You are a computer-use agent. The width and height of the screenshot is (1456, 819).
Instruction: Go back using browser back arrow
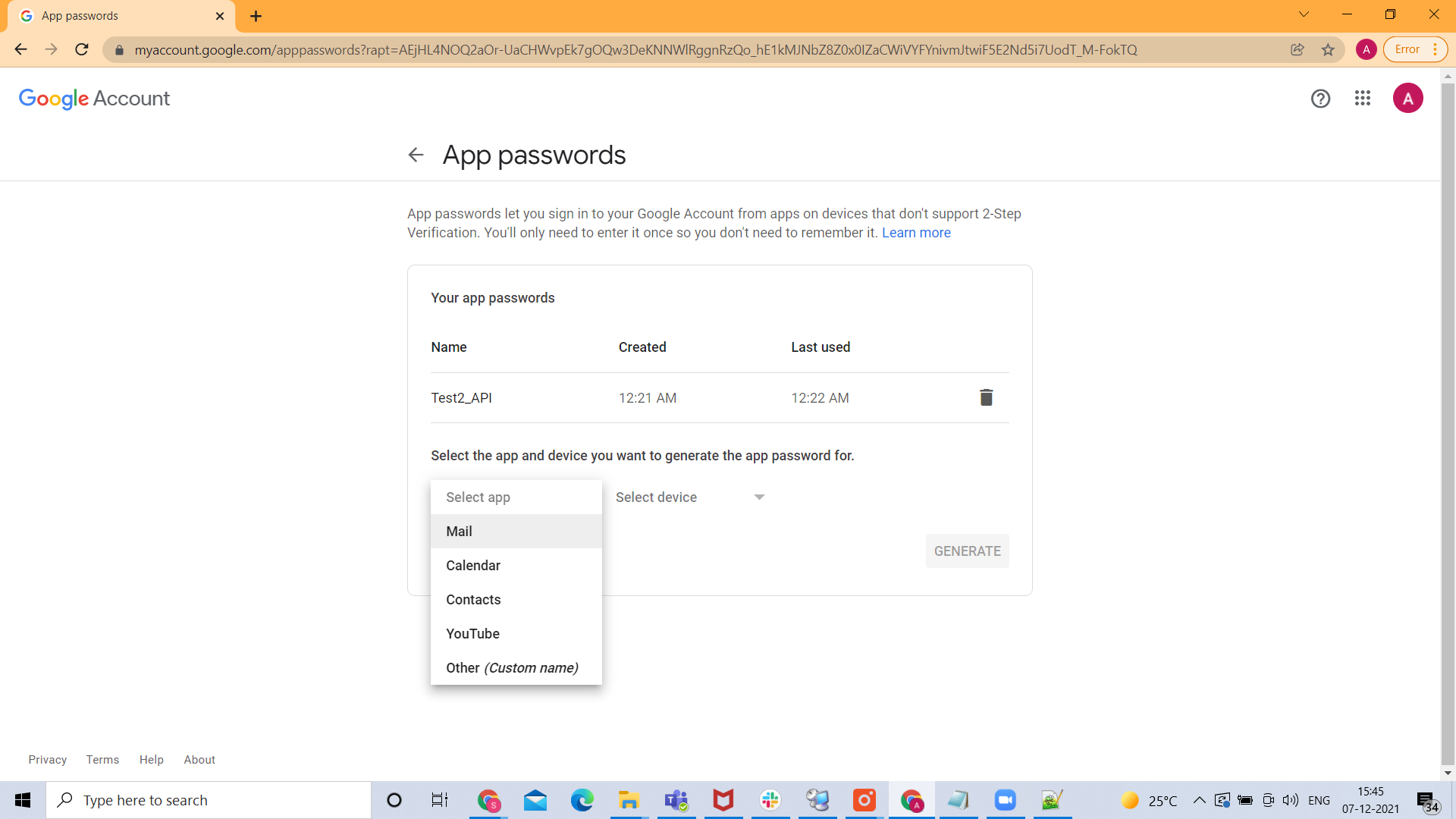point(20,49)
